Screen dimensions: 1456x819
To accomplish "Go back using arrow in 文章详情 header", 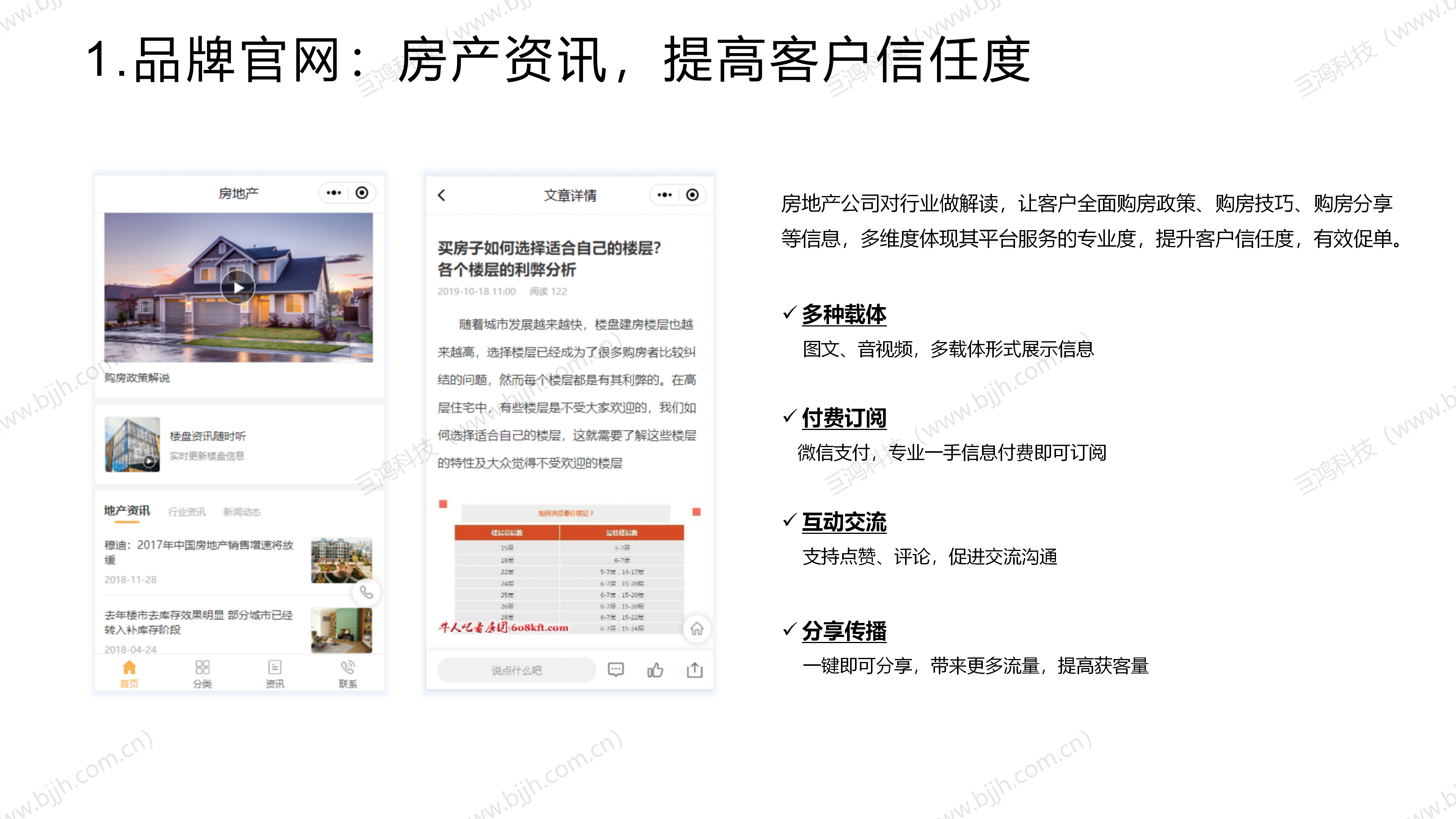I will (x=441, y=195).
